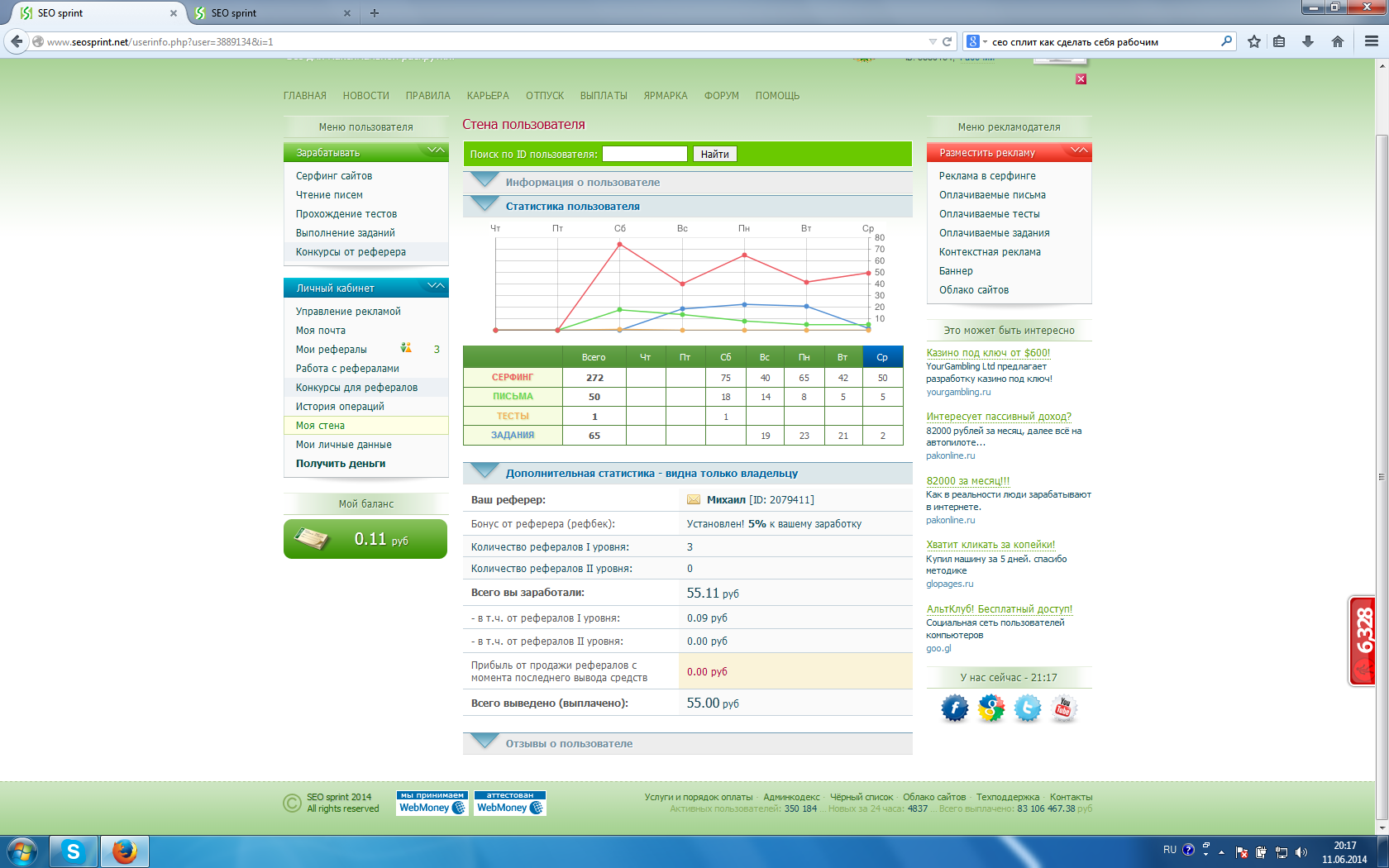Click Получить деньги link
The image size is (1389, 868).
pyautogui.click(x=341, y=464)
